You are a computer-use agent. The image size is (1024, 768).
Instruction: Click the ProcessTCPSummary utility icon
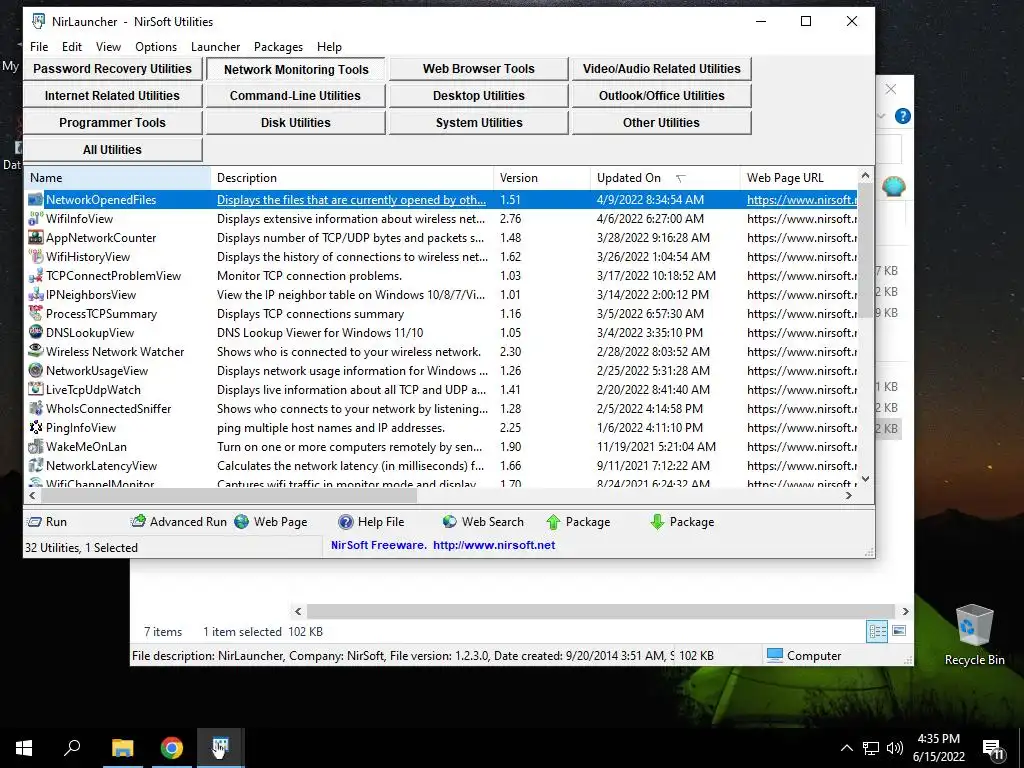click(x=35, y=313)
